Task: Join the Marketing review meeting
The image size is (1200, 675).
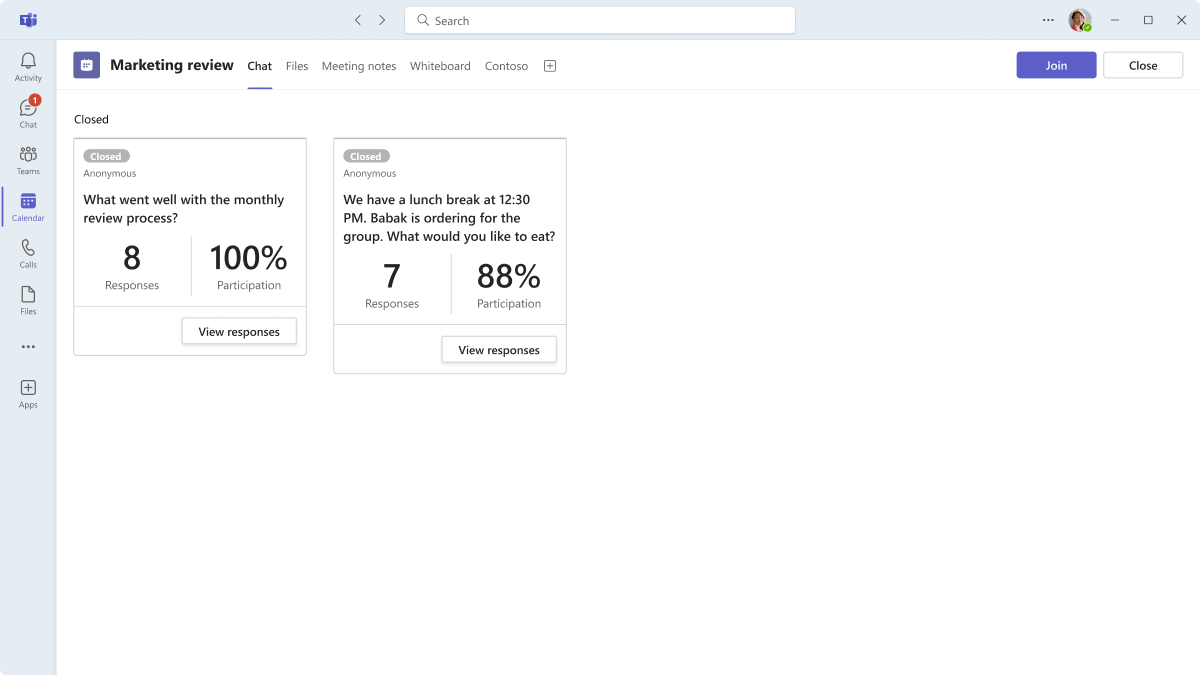Action: (x=1057, y=65)
